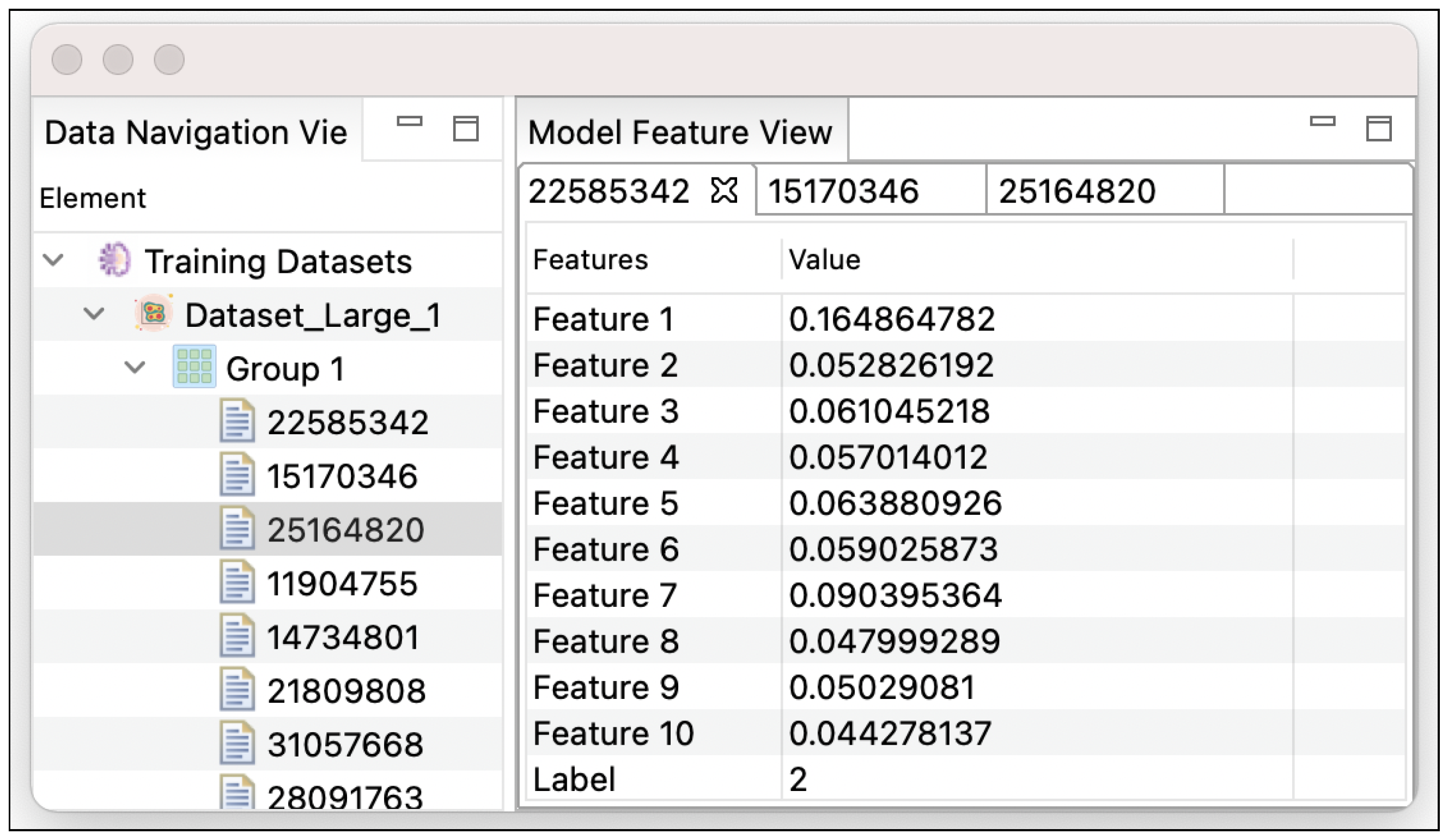
Task: Click the Dataset_Large_1 dataset icon
Action: tap(154, 314)
